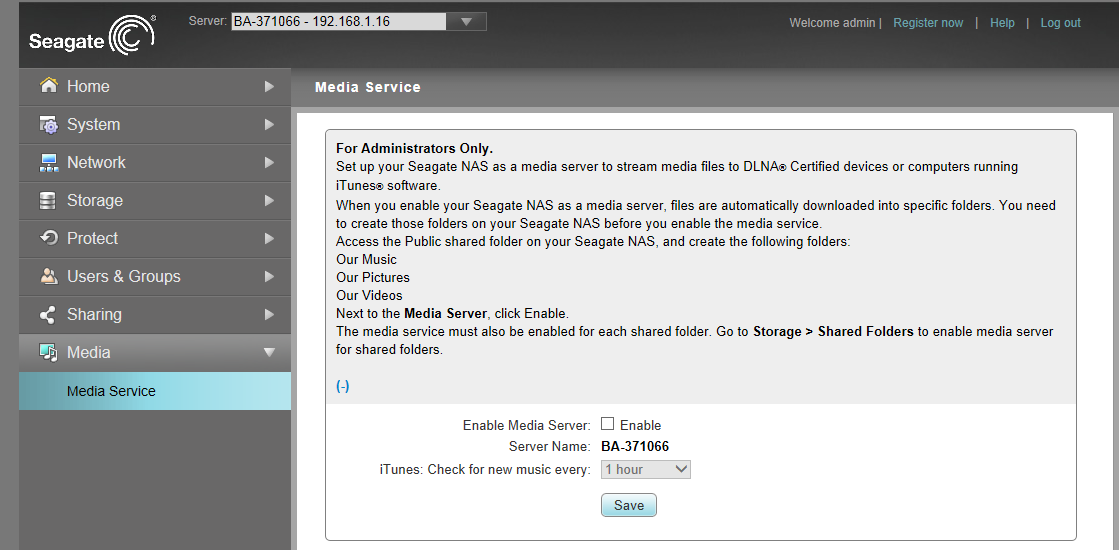Click the Storage drive icon
The height and width of the screenshot is (550, 1119).
[x=48, y=200]
